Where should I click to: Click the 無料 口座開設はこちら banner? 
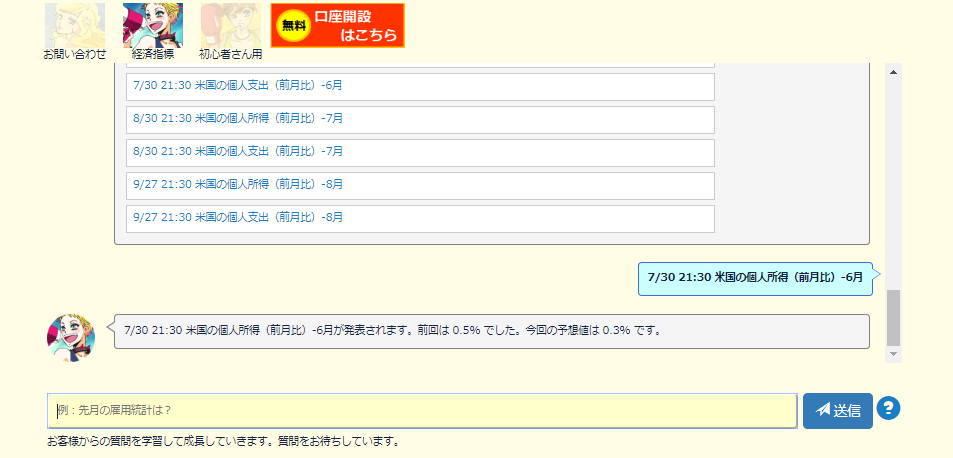pos(337,25)
